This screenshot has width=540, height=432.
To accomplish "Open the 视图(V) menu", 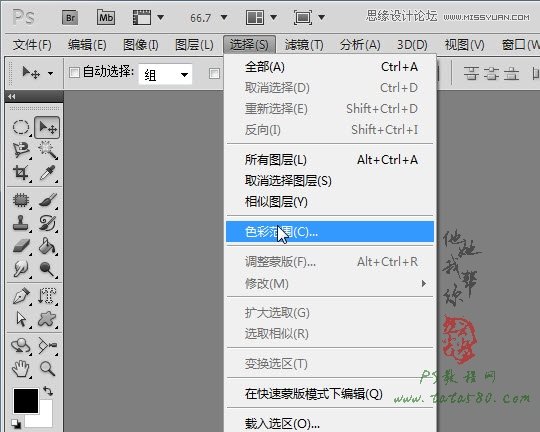I will (465, 45).
